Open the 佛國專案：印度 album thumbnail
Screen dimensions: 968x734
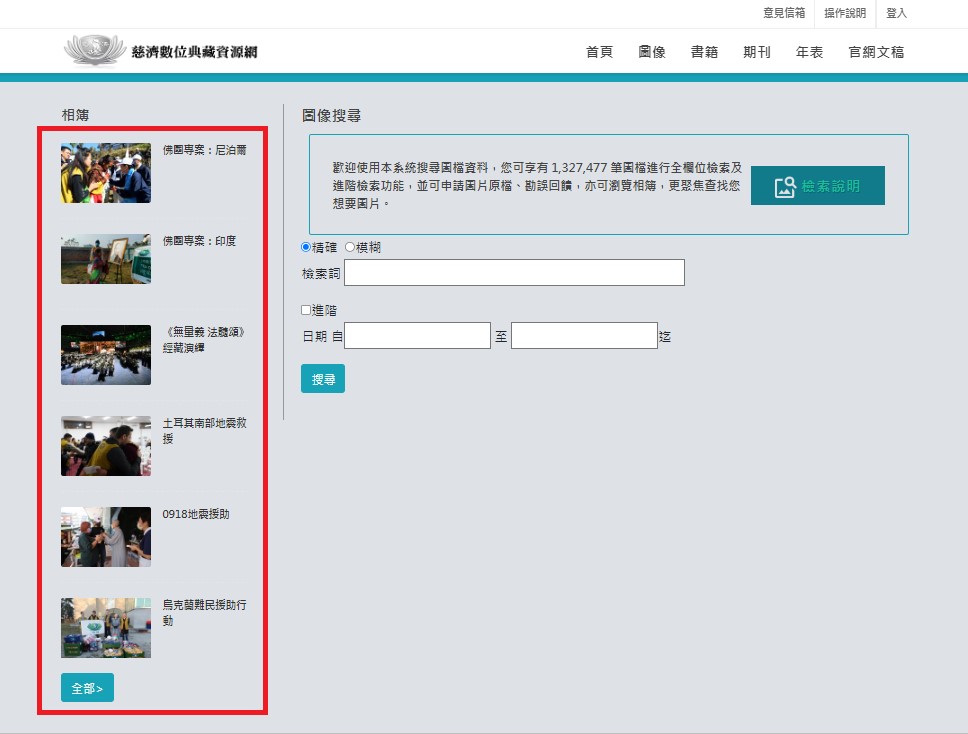[x=106, y=259]
